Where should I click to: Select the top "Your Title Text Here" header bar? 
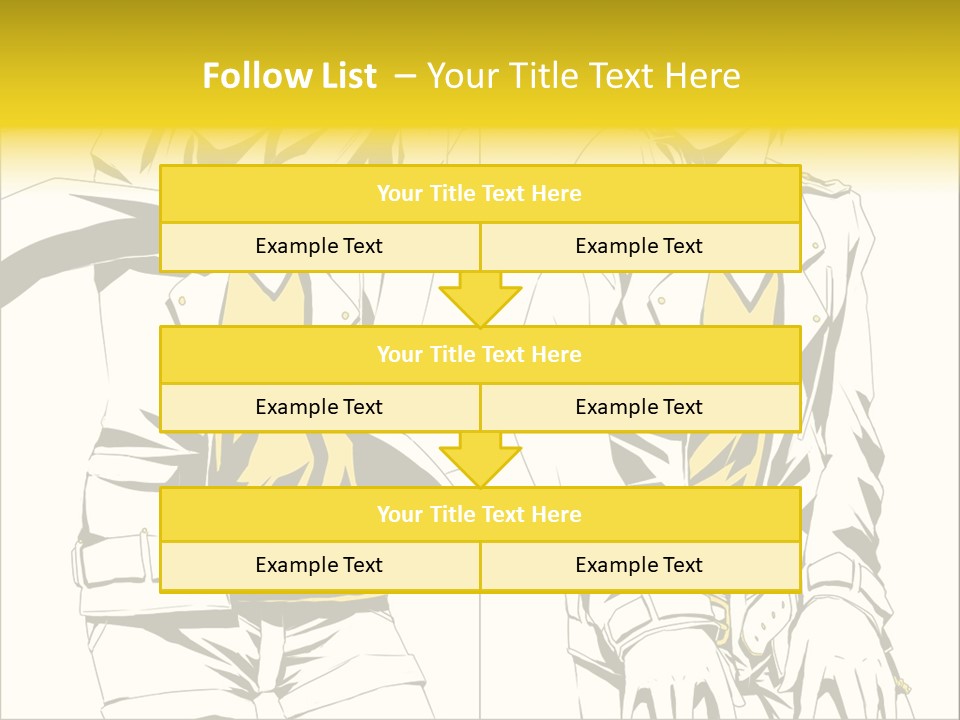480,194
